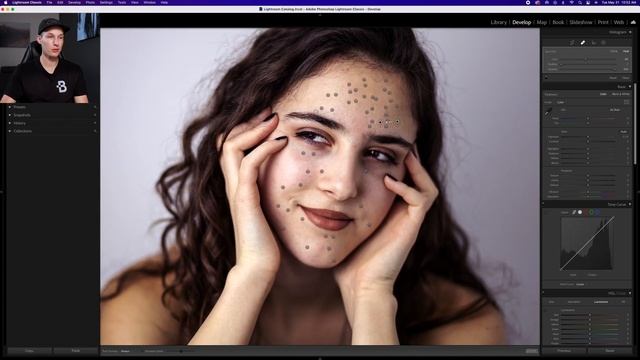The width and height of the screenshot is (640, 360).
Task: Open the Profile Color dropdown
Action: tap(561, 102)
